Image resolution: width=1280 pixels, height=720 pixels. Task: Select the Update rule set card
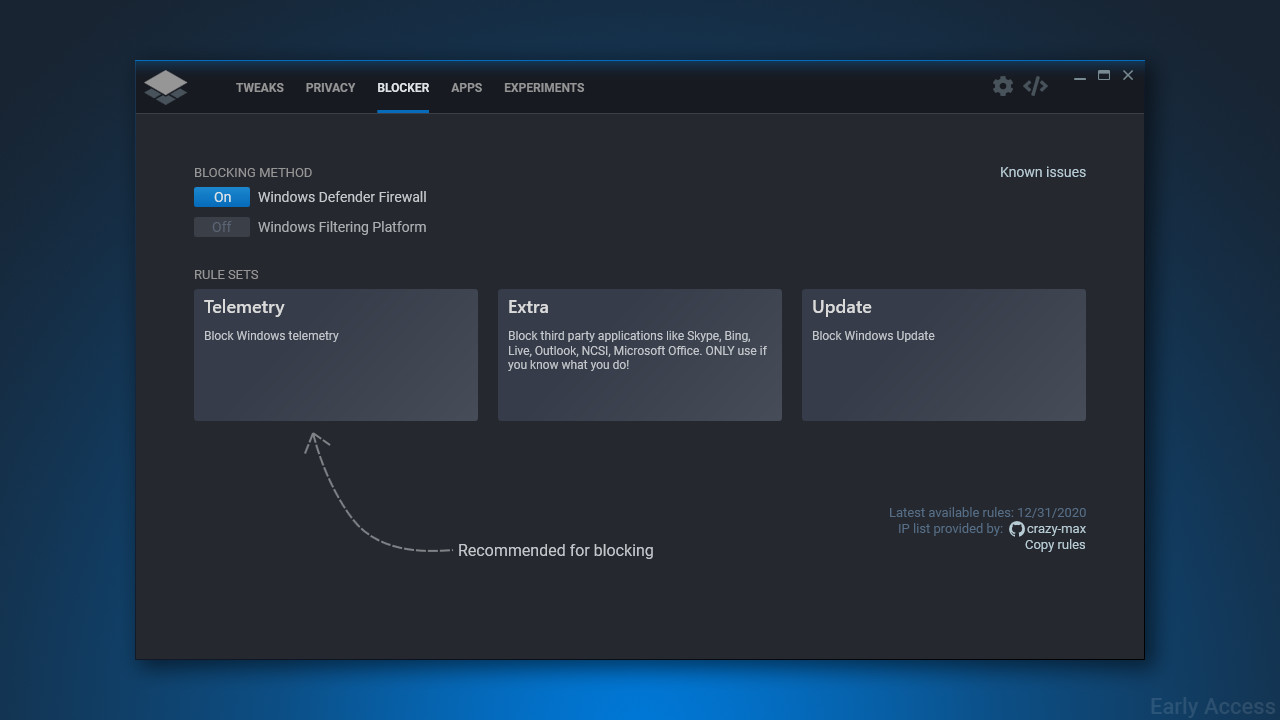944,355
